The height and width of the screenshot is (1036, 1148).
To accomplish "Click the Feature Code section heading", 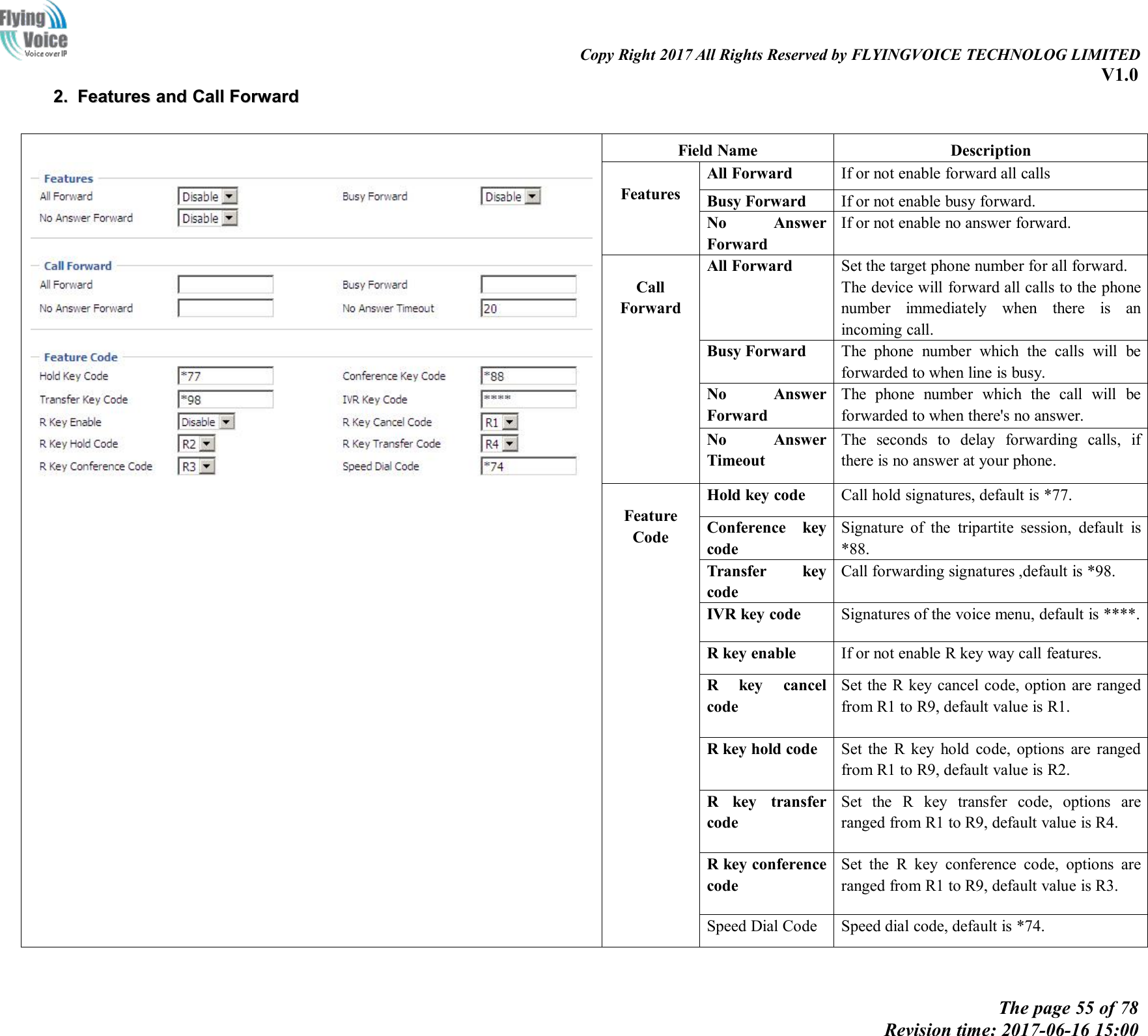I will 79,356.
